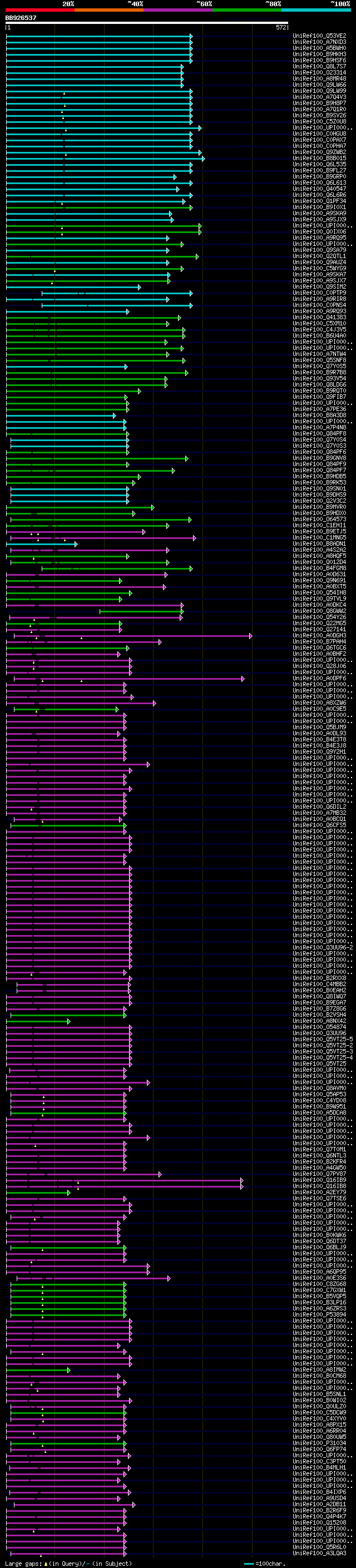Open hit UniRef100_Q5BJM9
This screenshot has height=1568, width=356.
click(319, 728)
